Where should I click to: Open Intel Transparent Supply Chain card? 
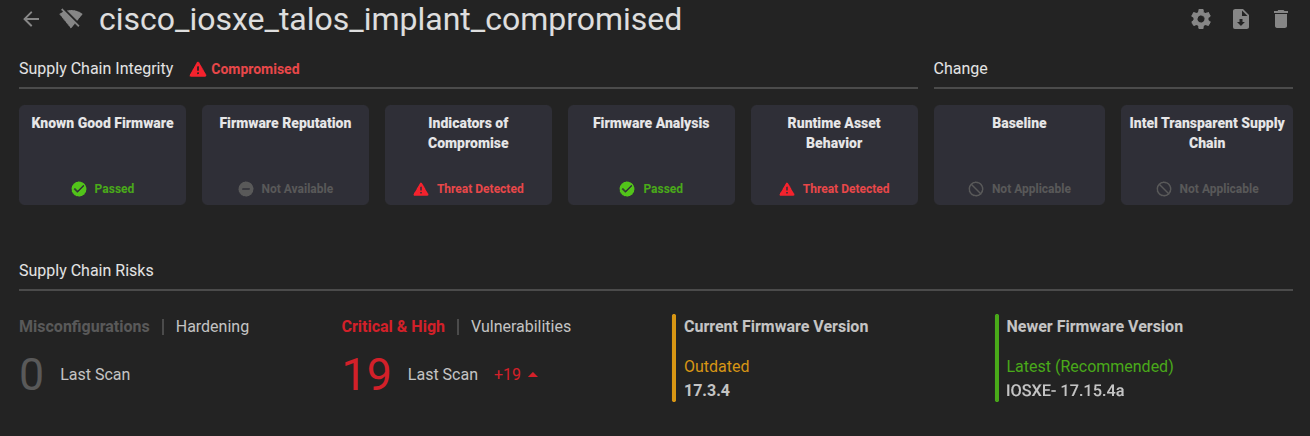[1206, 155]
